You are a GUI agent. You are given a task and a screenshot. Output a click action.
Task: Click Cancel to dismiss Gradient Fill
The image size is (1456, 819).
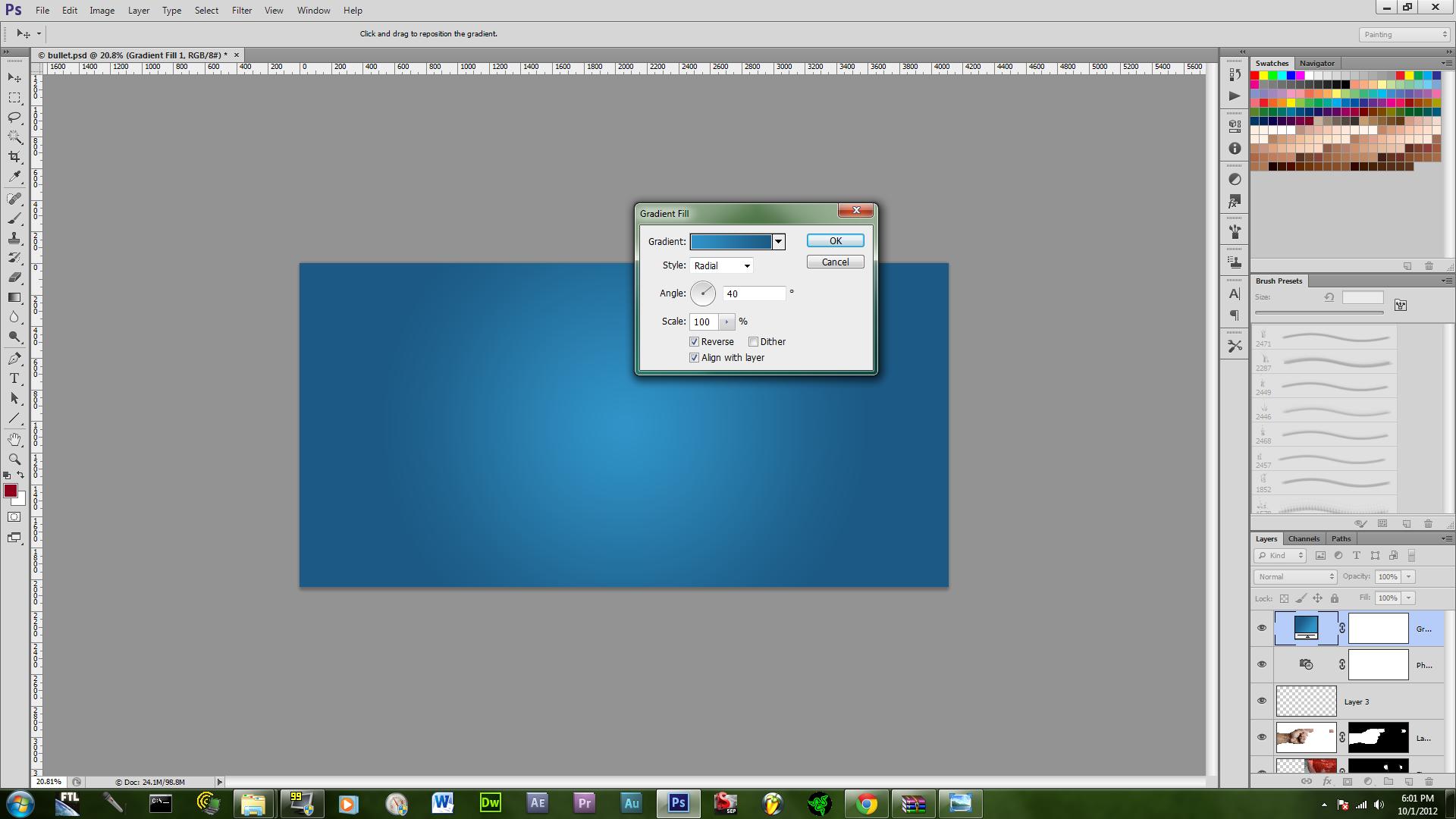[835, 262]
